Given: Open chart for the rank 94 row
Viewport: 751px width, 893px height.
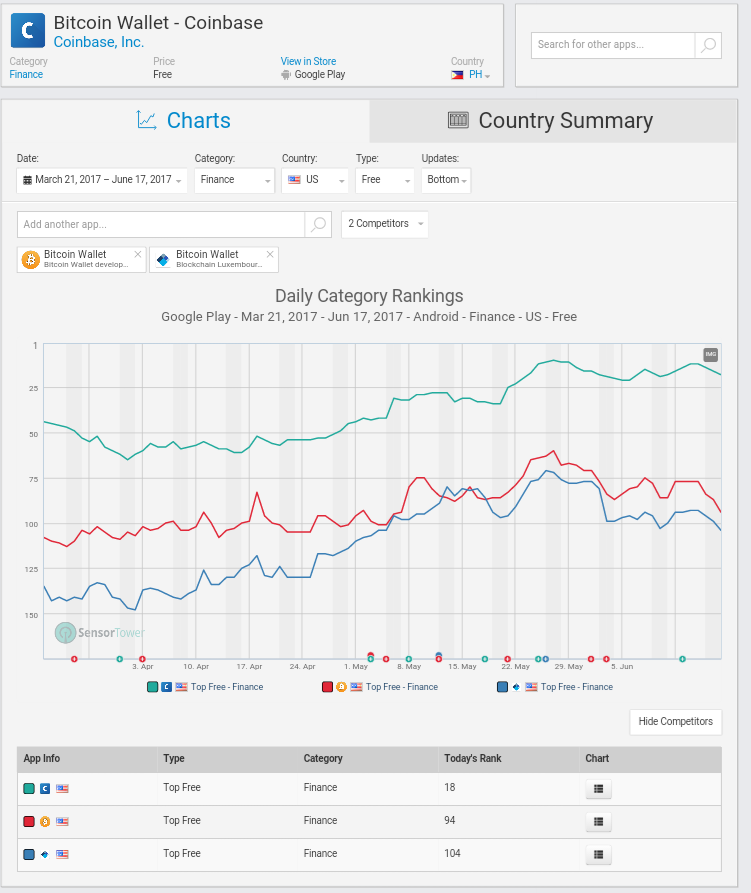Looking at the screenshot, I should point(597,822).
